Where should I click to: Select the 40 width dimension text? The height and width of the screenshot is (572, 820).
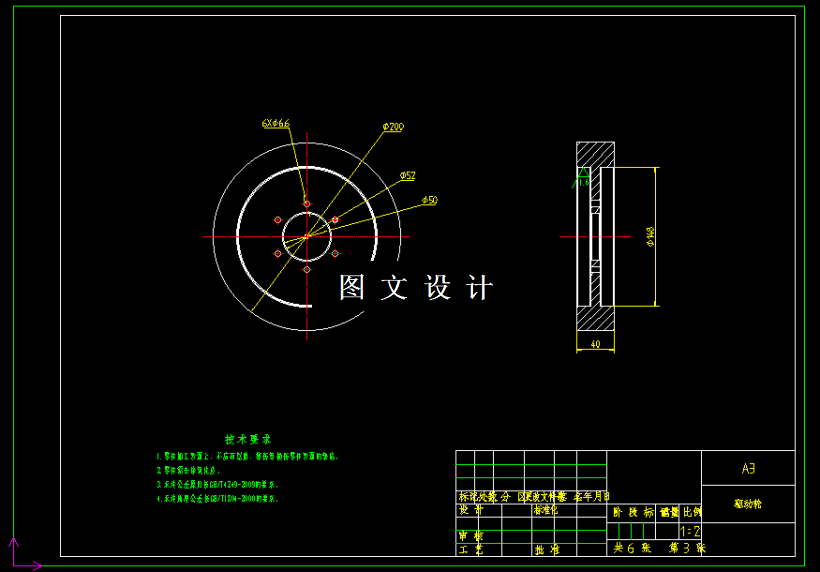595,344
